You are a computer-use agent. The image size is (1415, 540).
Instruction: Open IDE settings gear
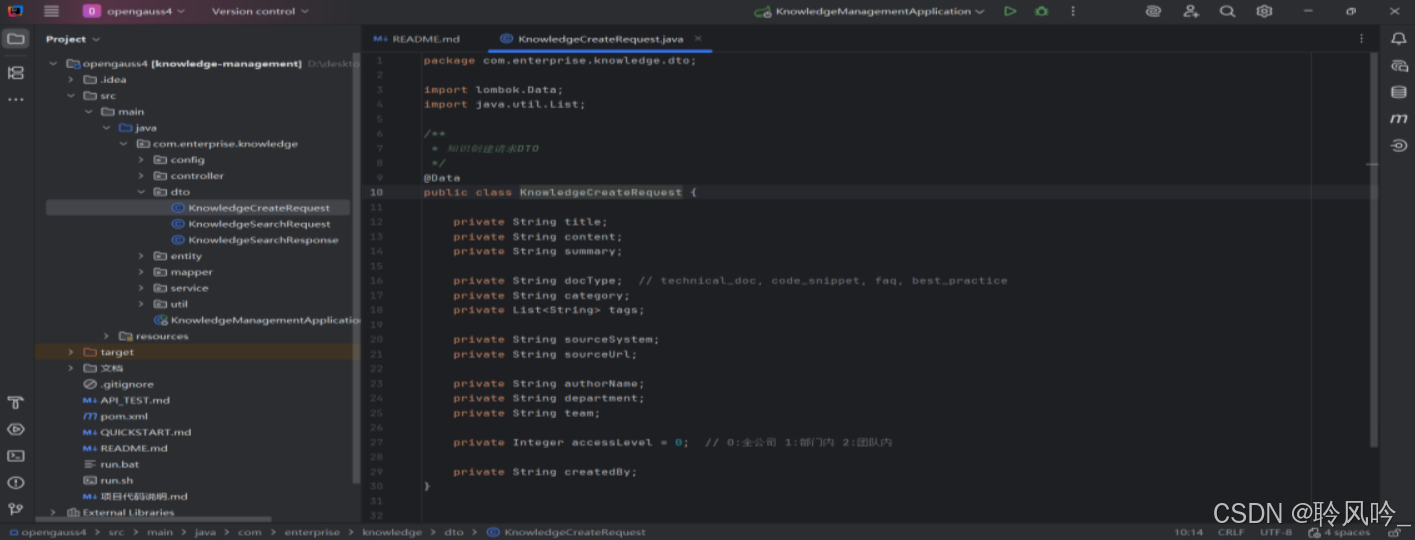[x=1264, y=11]
